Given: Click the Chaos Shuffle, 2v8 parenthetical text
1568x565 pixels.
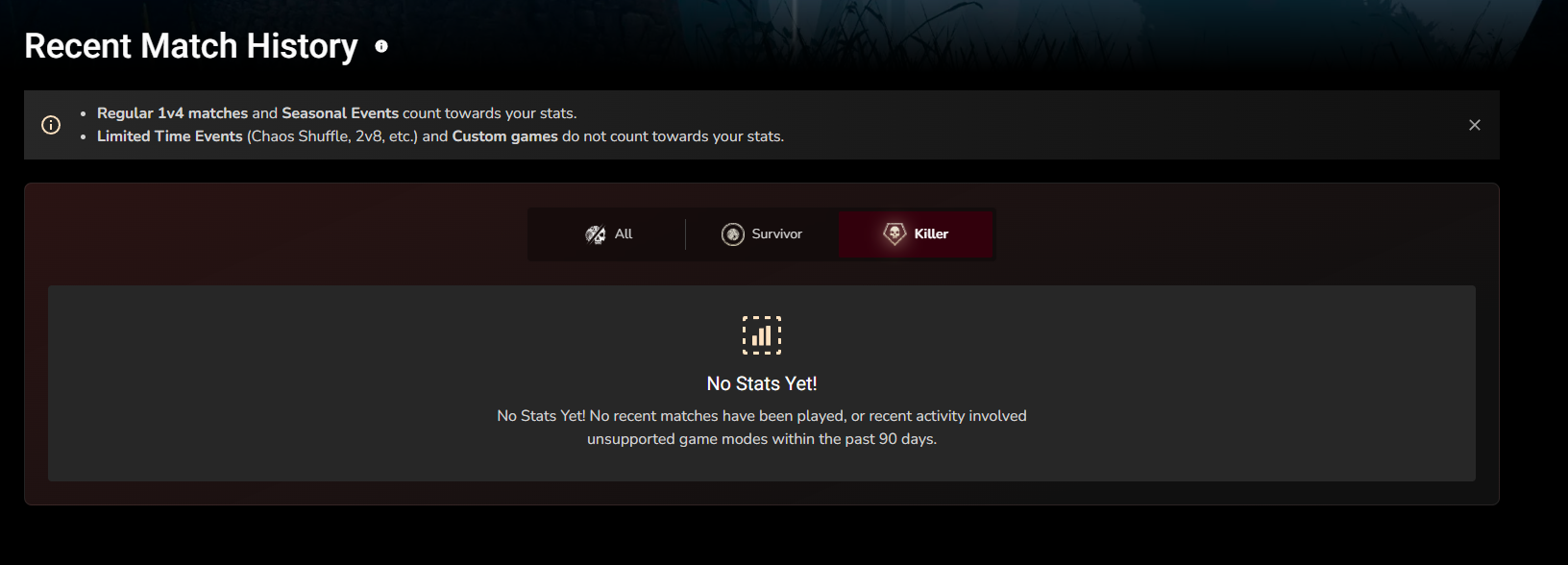Looking at the screenshot, I should (332, 136).
